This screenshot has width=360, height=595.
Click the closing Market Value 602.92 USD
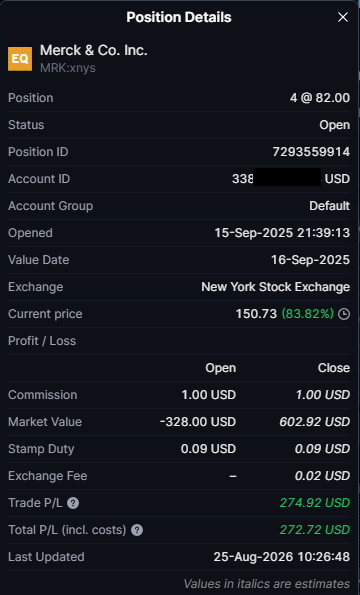tap(314, 422)
